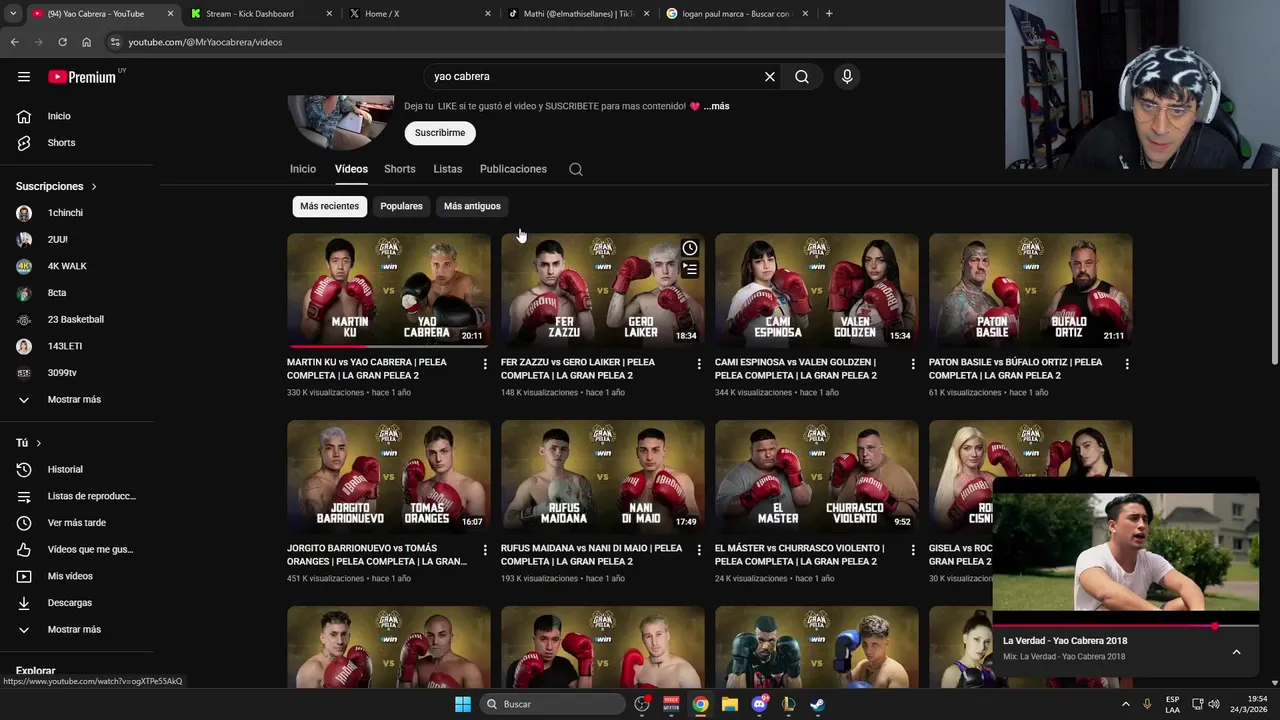The width and height of the screenshot is (1280, 720).
Task: Expand the Tú section arrow
Action: click(38, 443)
